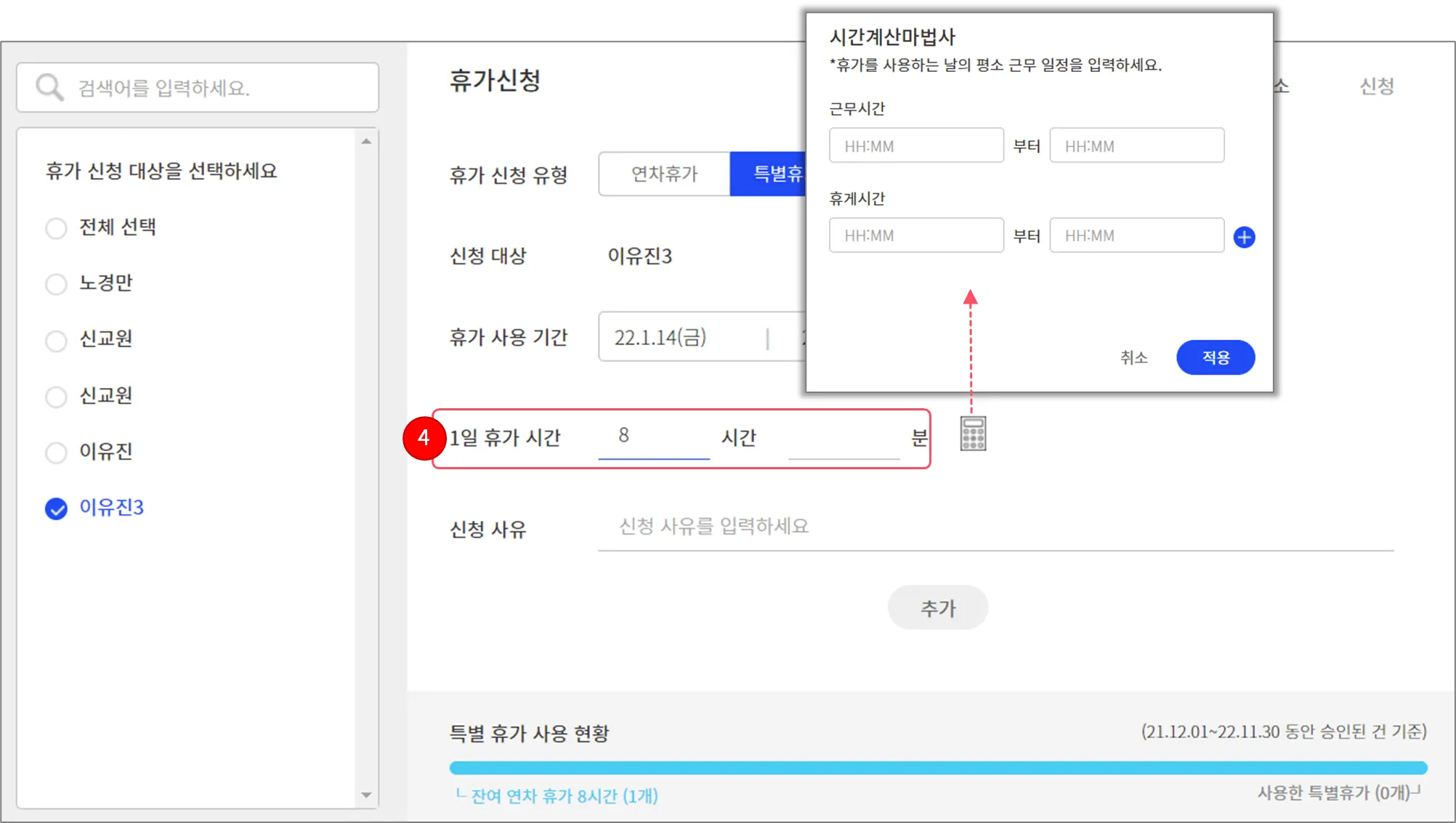Viewport: 1456px width, 823px height.
Task: Switch to the 특별휴가 tab
Action: (769, 174)
